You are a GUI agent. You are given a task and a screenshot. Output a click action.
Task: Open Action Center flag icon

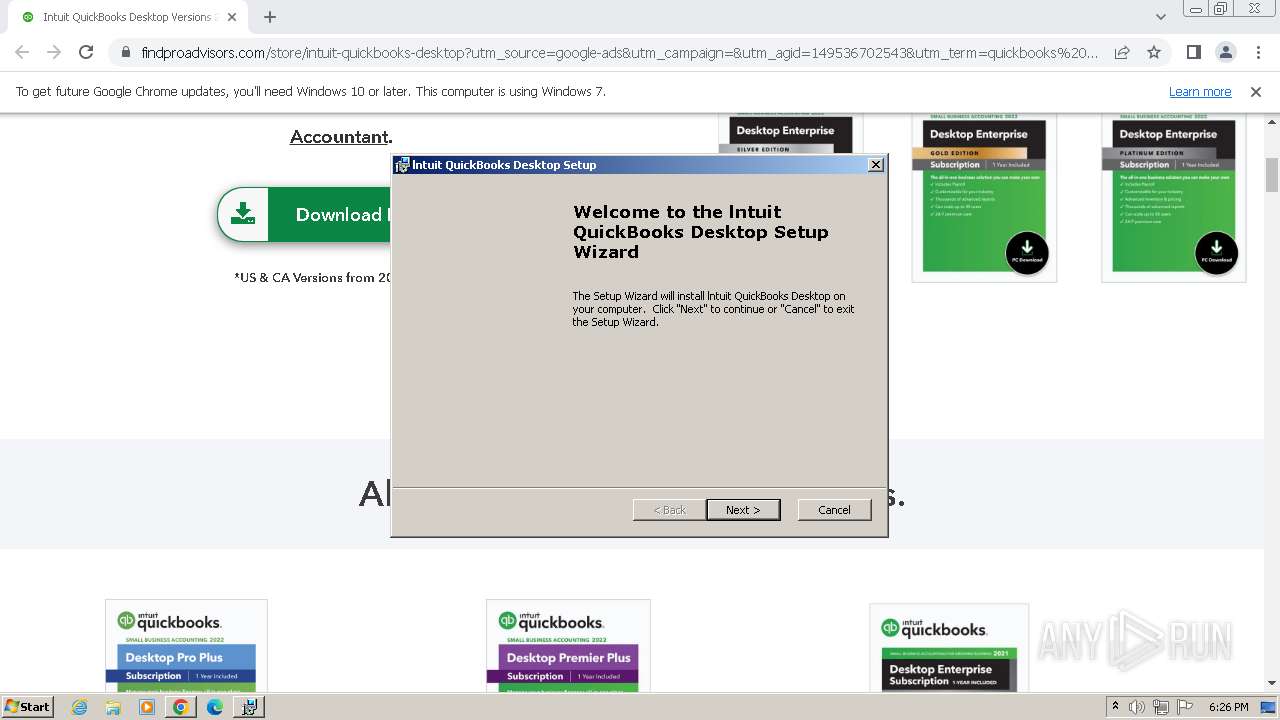point(1184,707)
